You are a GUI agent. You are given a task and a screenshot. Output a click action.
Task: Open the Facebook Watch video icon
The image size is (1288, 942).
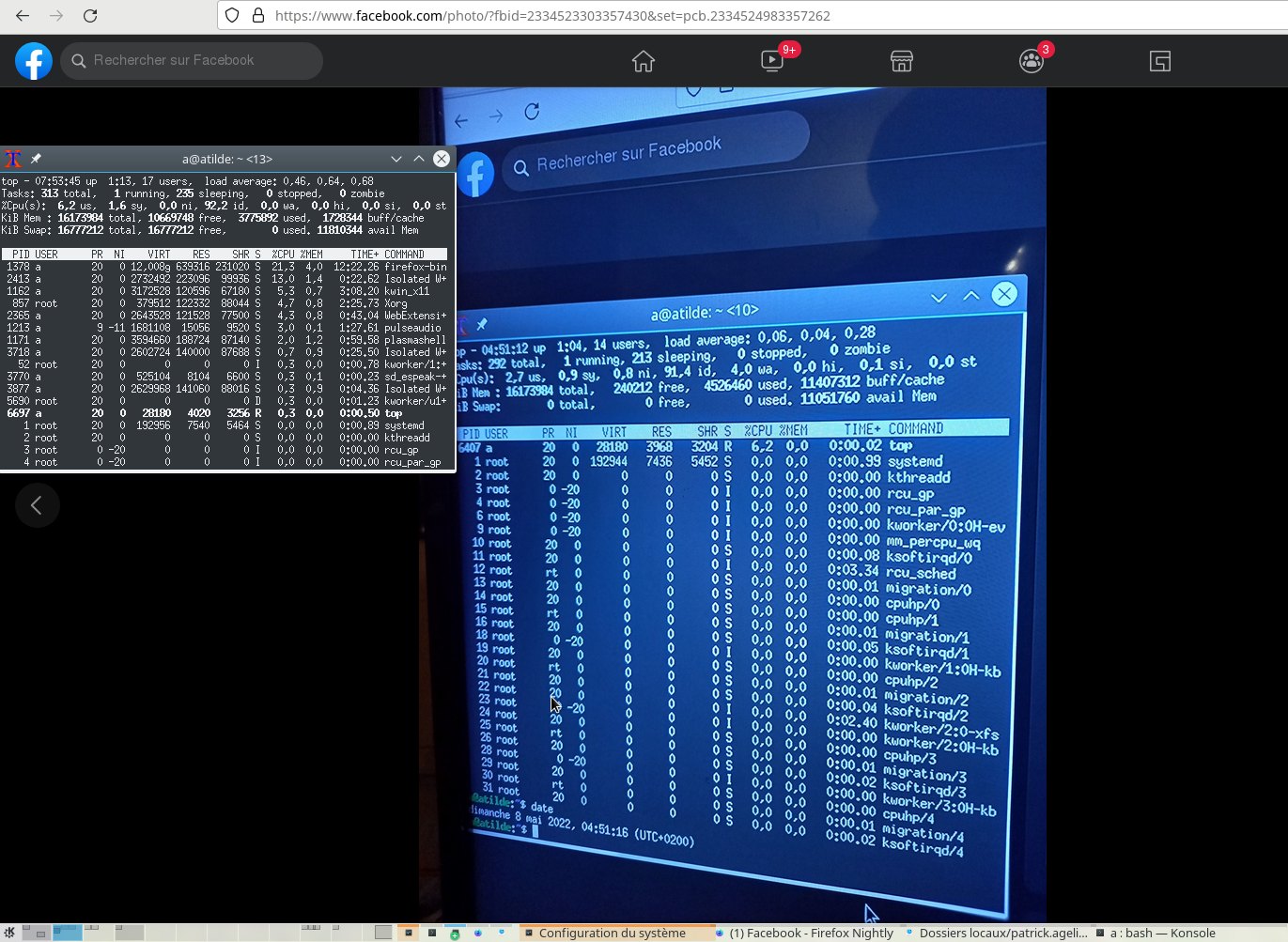click(772, 62)
